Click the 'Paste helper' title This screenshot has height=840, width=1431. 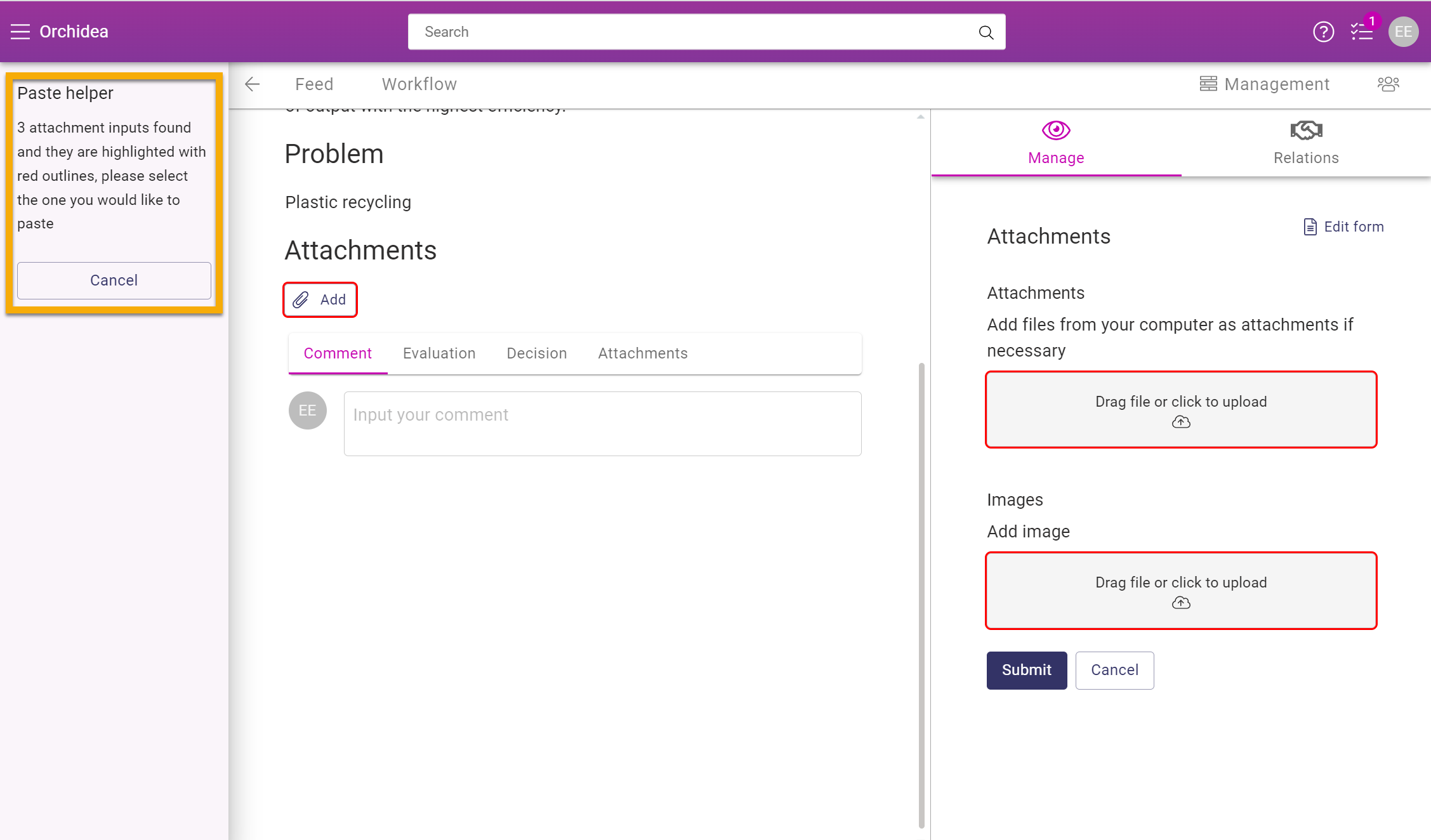[x=65, y=93]
